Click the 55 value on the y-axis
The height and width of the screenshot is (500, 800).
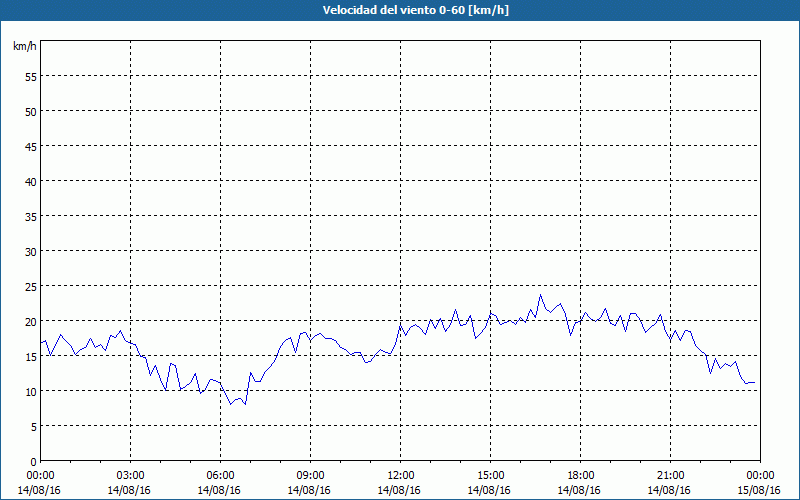coord(31,77)
